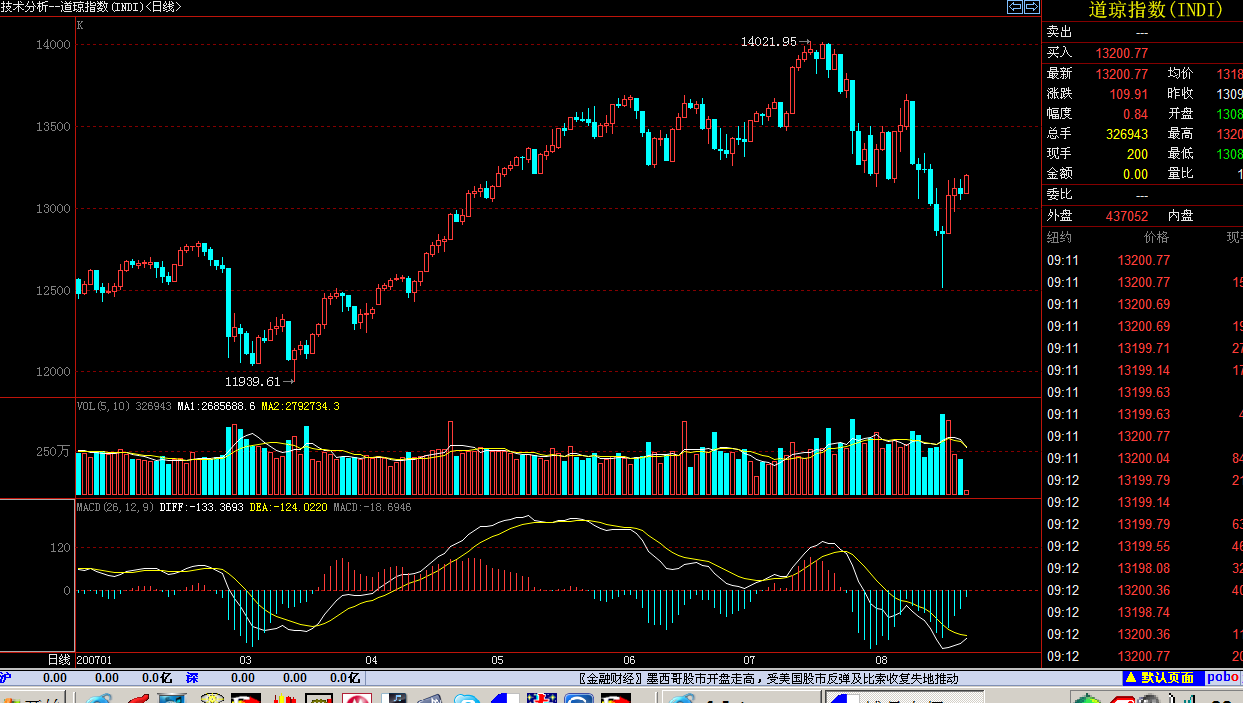Click the 金融财经 news ticker headline

point(768,678)
